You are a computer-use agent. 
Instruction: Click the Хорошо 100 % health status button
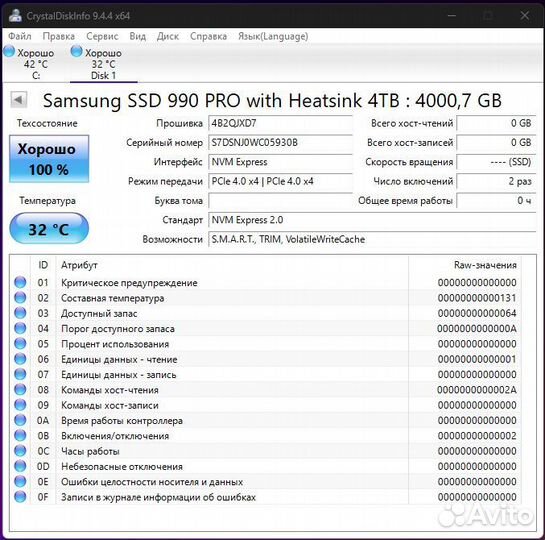(x=49, y=159)
